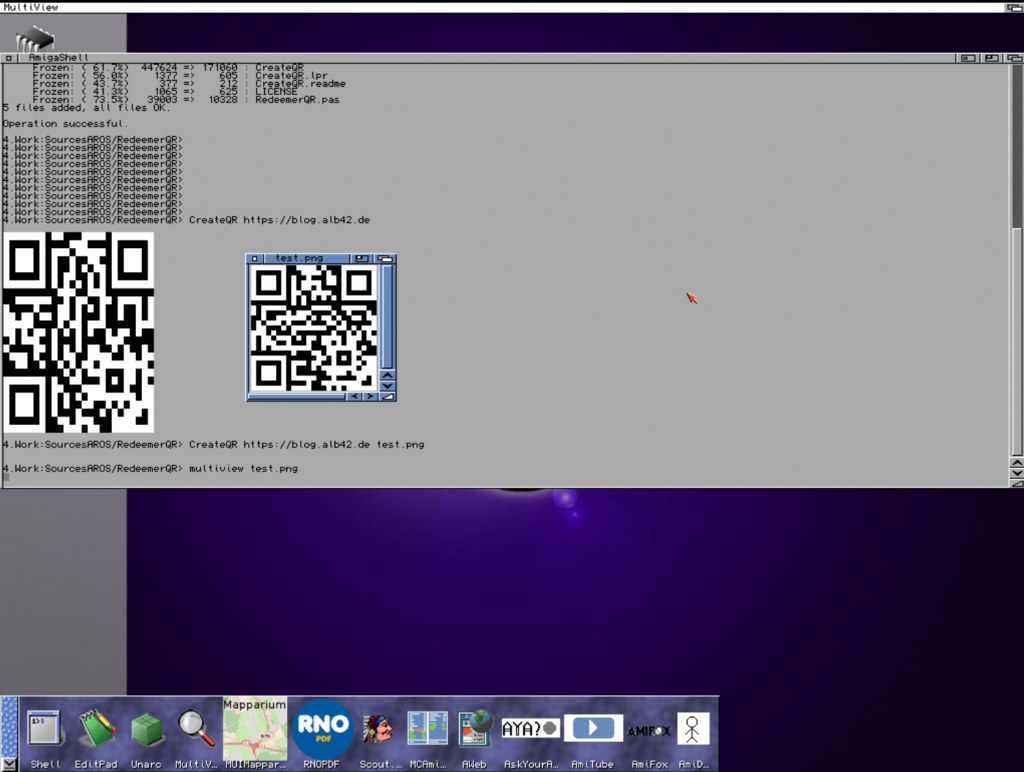Click AmigaShell scroll down arrow
Viewport: 1024px width, 772px height.
1017,474
